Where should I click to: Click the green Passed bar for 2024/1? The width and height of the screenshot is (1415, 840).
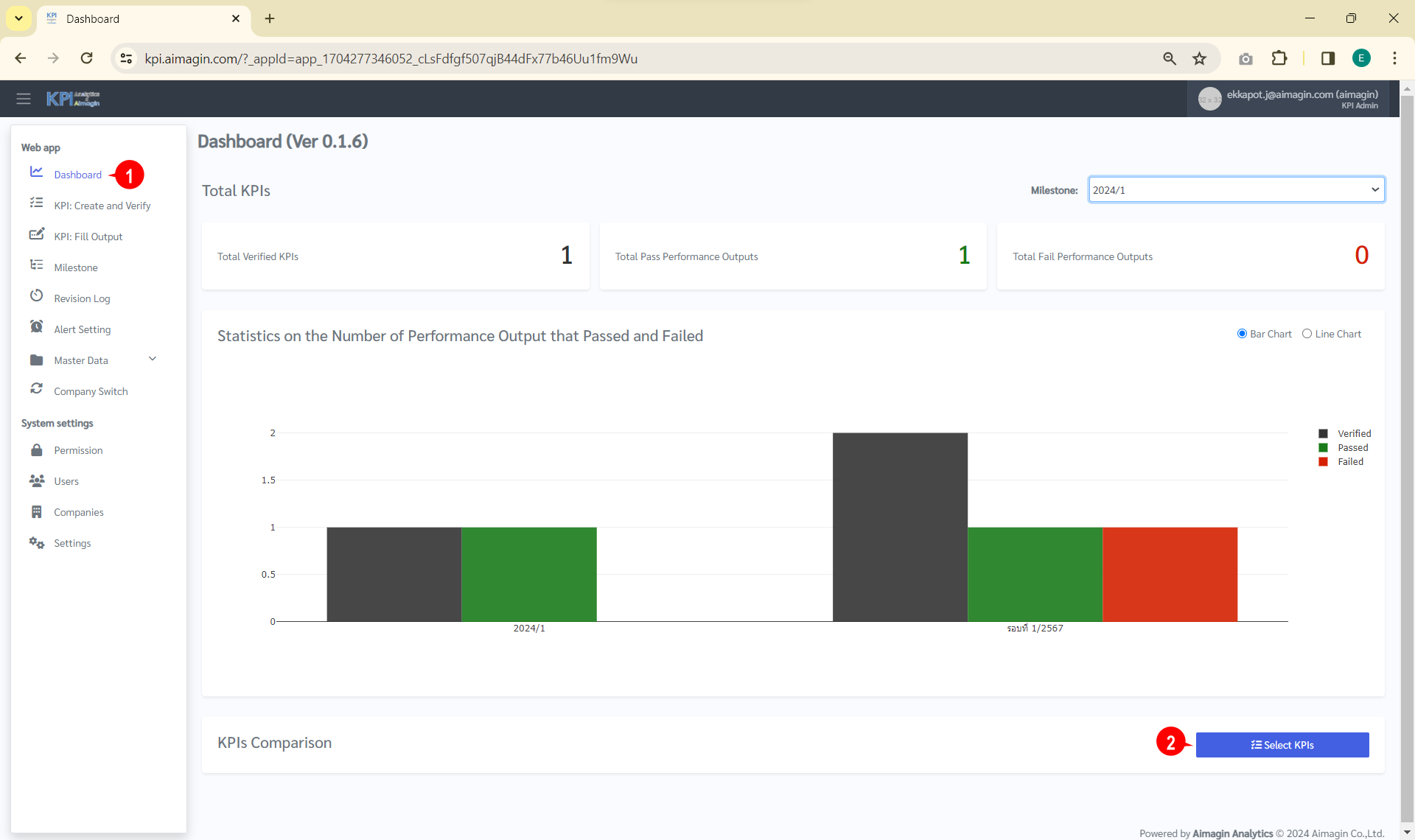(x=528, y=574)
